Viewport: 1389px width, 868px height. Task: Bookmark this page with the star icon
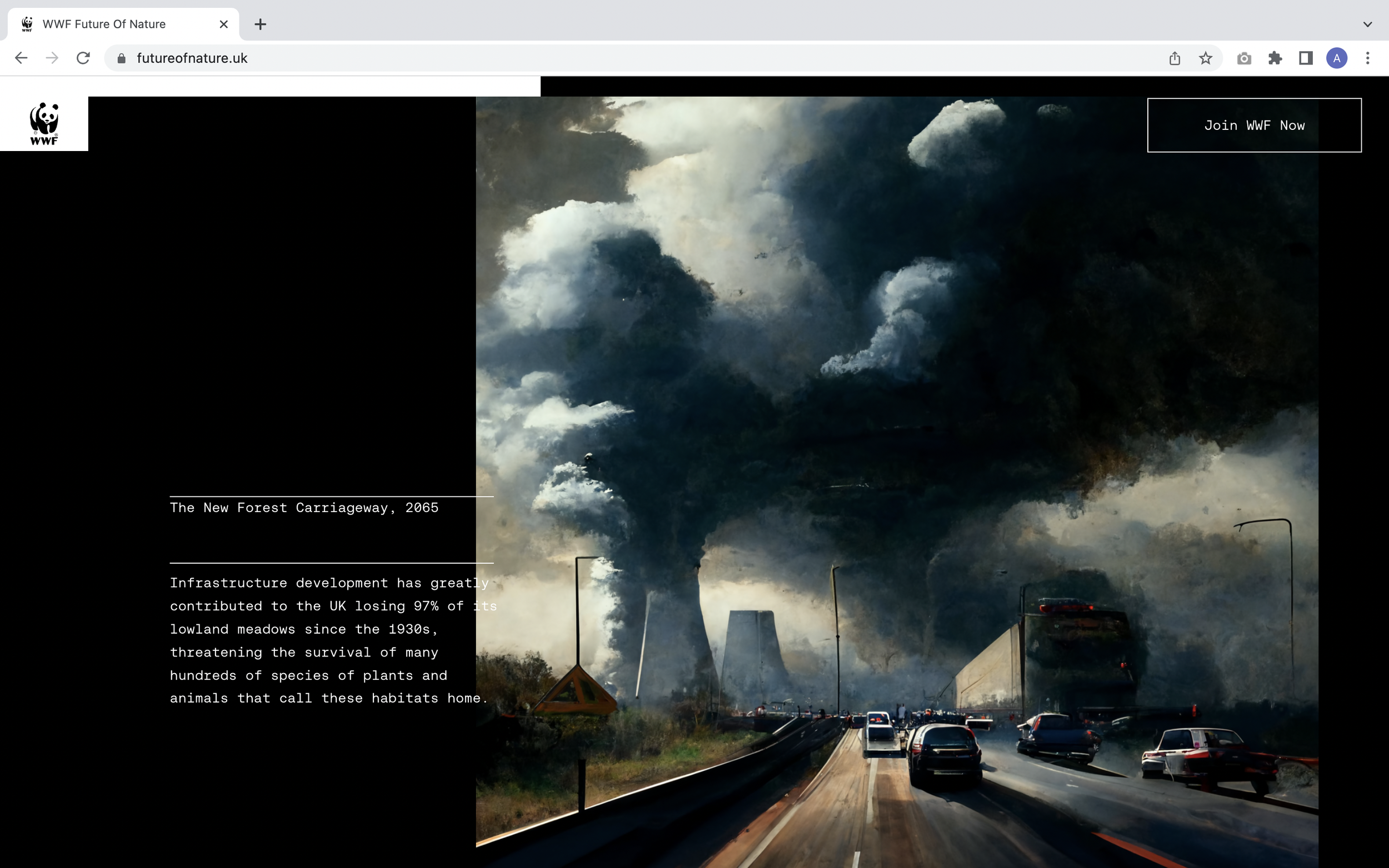coord(1205,58)
